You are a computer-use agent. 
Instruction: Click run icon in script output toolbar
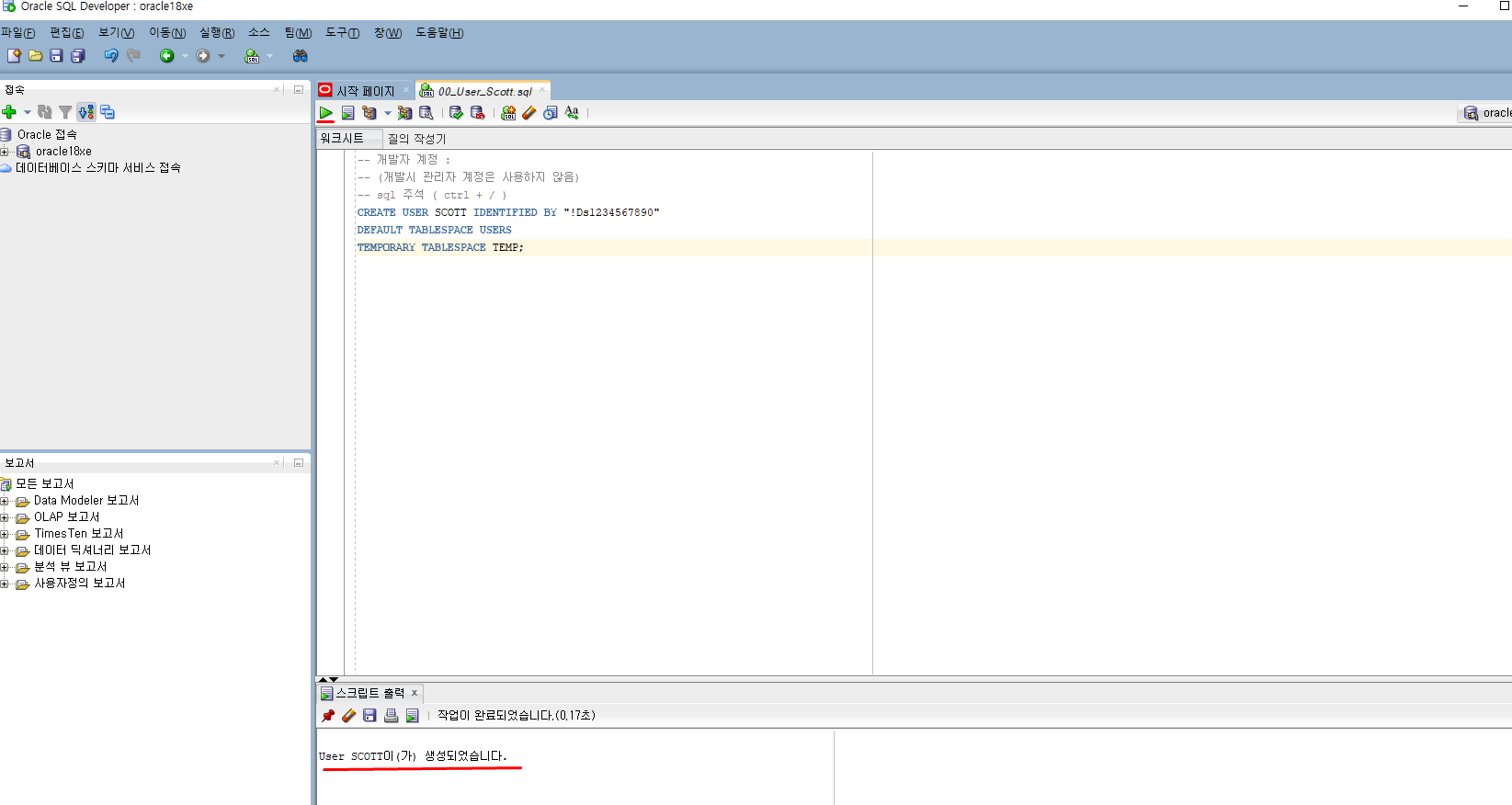[x=412, y=715]
